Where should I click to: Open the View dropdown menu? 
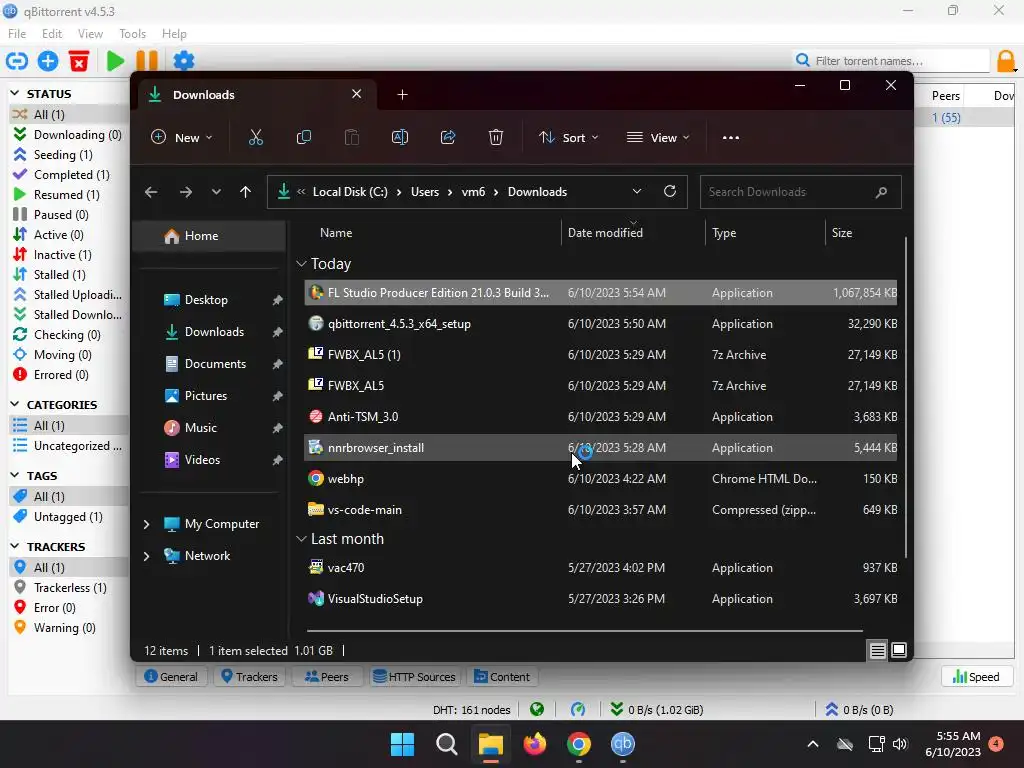(658, 138)
